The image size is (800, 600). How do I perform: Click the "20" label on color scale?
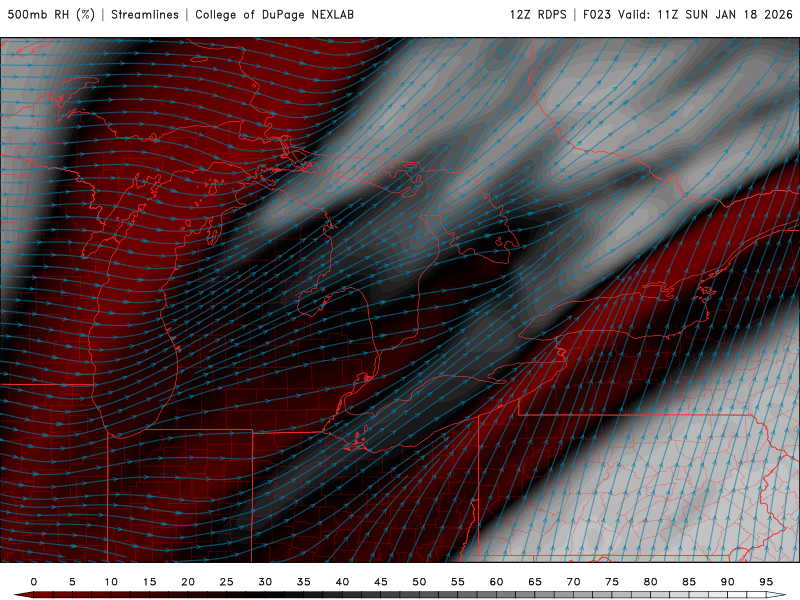click(x=188, y=582)
